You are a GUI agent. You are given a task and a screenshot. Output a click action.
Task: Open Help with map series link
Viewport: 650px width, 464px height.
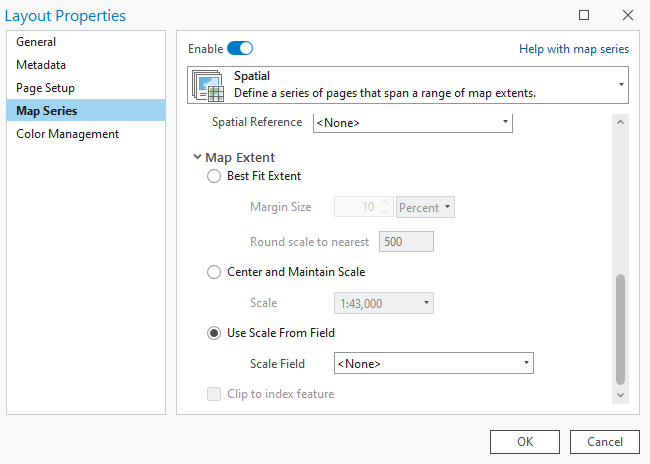pyautogui.click(x=574, y=48)
